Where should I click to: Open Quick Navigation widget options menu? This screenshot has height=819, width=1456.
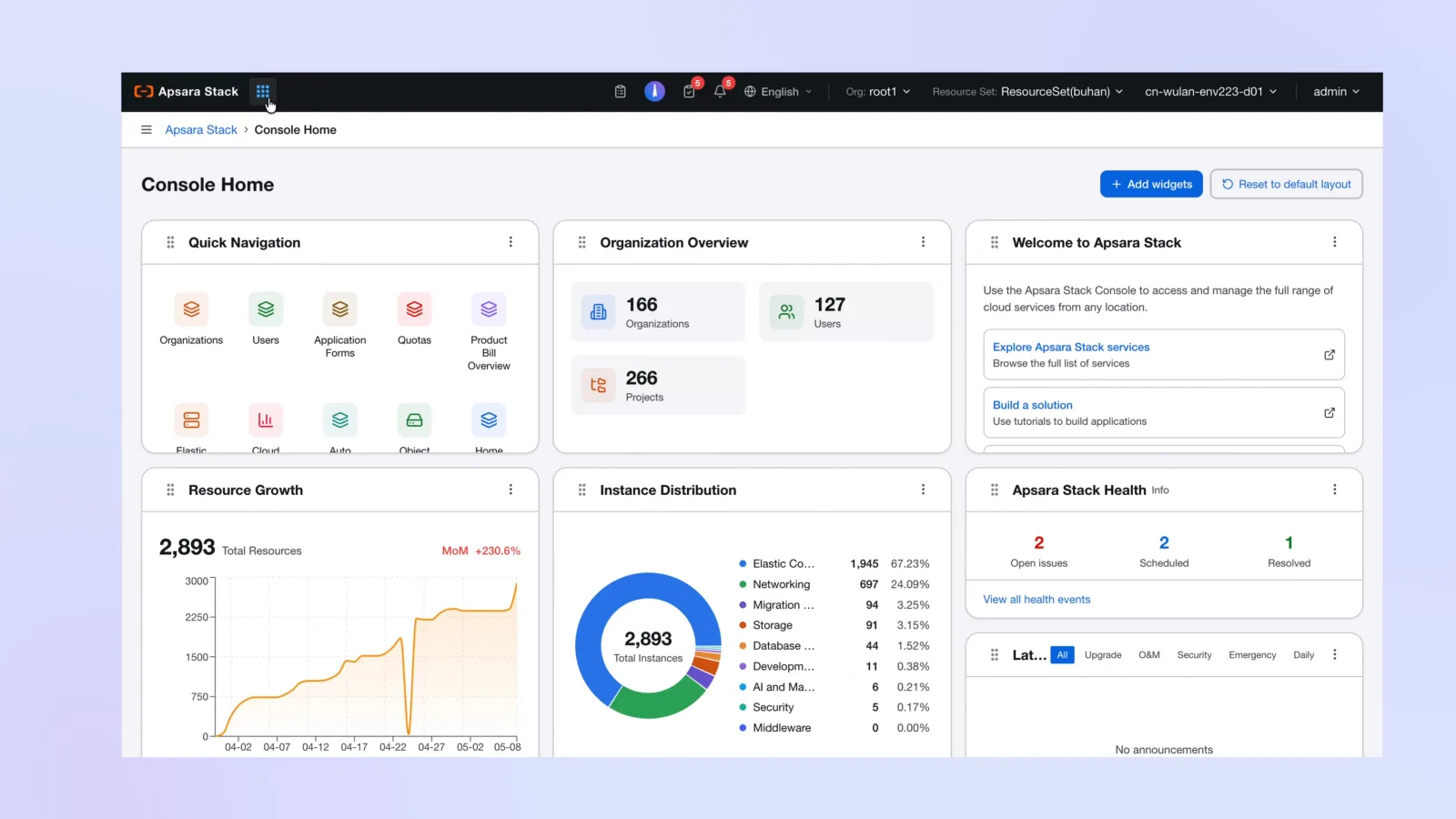511,242
